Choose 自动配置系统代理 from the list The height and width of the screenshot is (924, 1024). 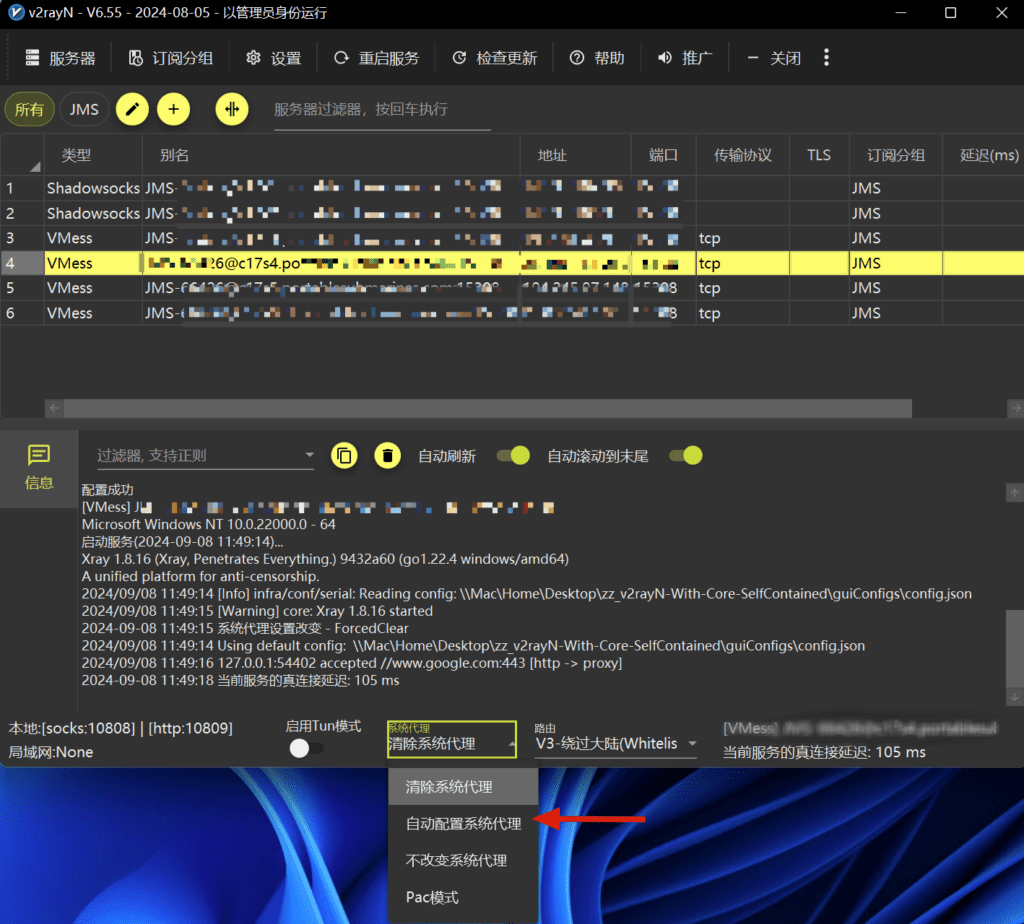463,823
